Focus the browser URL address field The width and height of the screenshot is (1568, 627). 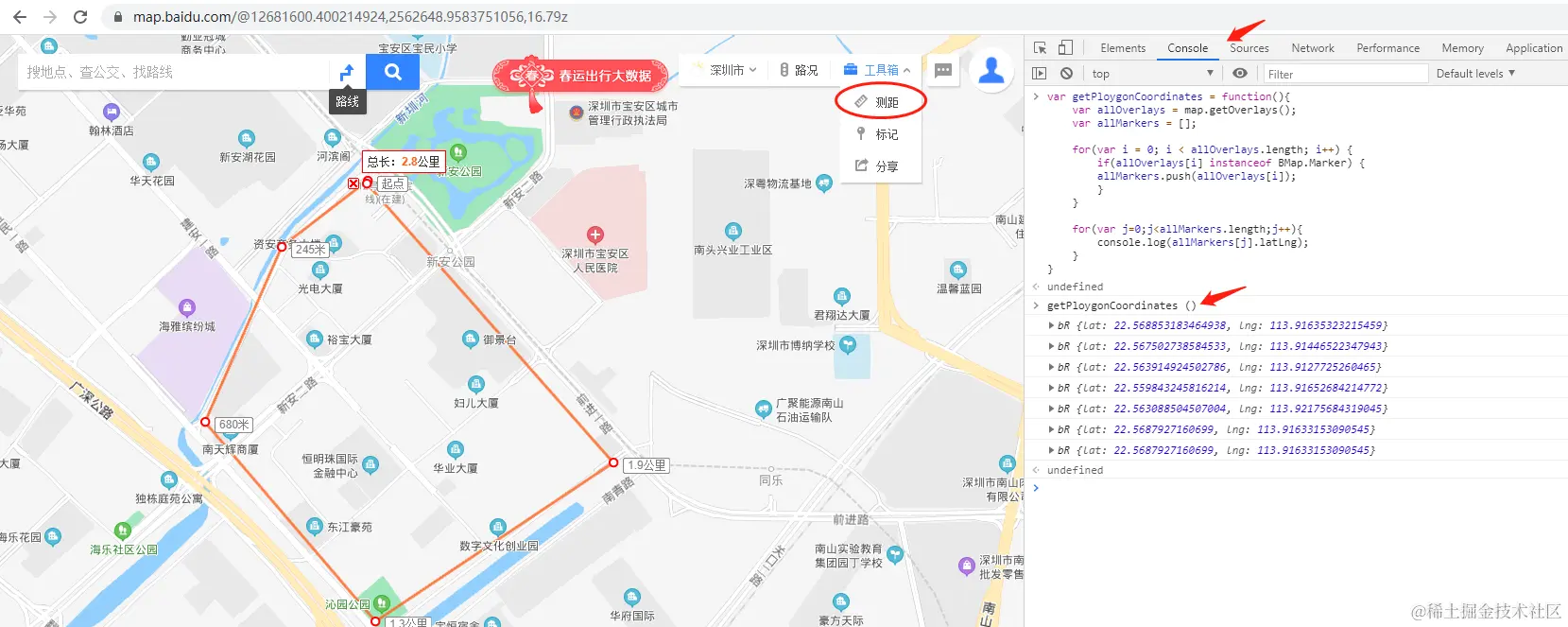click(x=350, y=17)
